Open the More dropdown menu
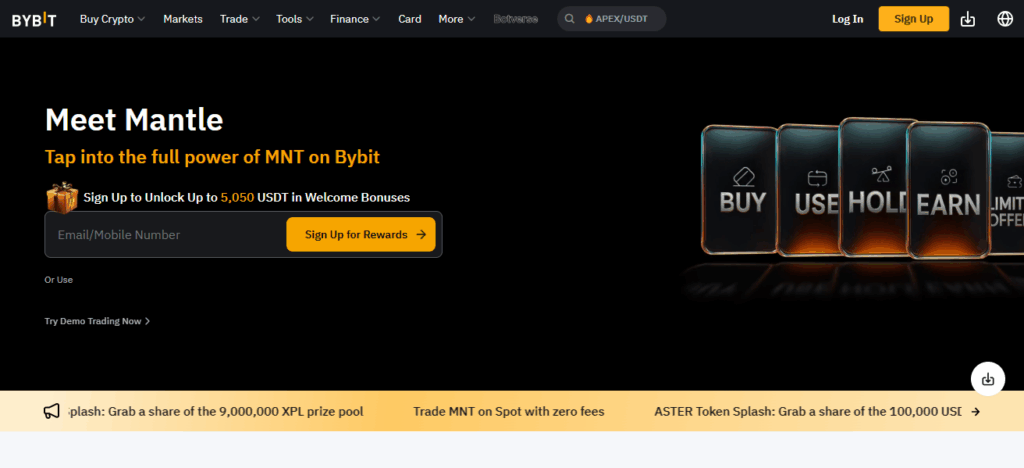 [x=456, y=19]
